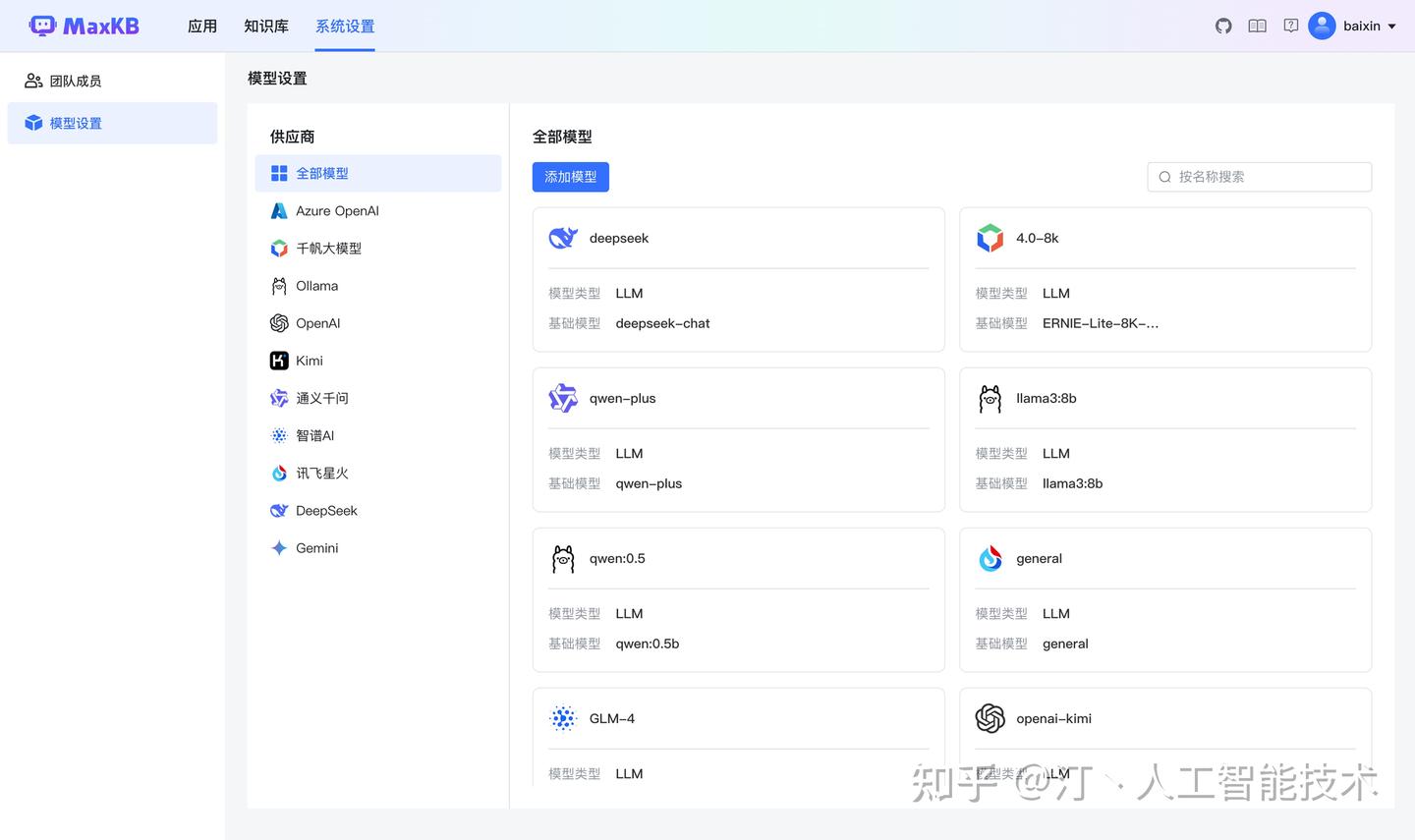Open the documentation book icon
The width and height of the screenshot is (1415, 840).
point(1257,26)
